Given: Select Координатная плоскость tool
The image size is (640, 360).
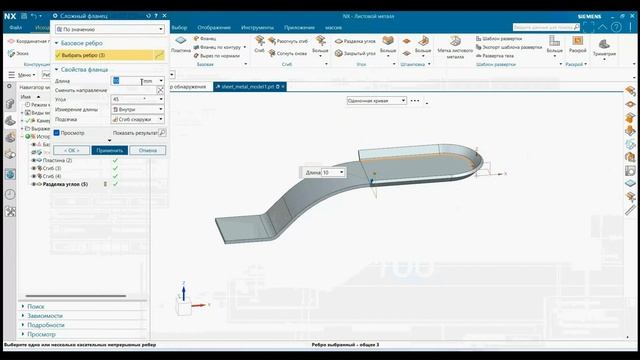Looking at the screenshot, I should coord(29,41).
